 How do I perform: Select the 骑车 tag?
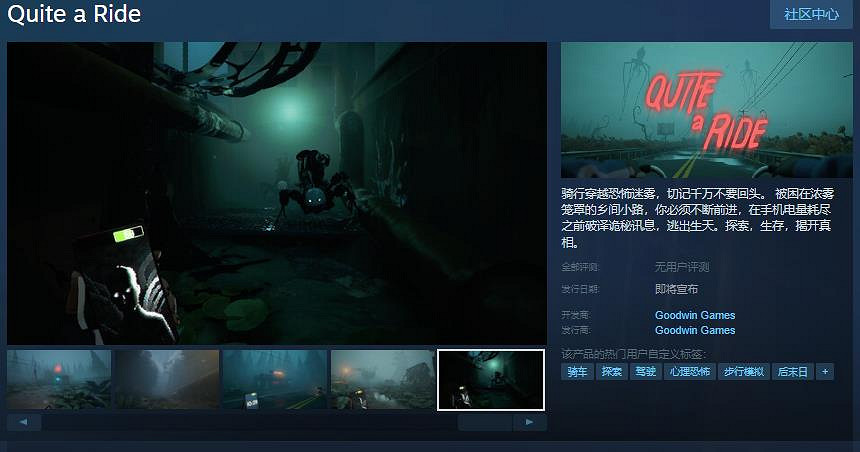pyautogui.click(x=577, y=371)
